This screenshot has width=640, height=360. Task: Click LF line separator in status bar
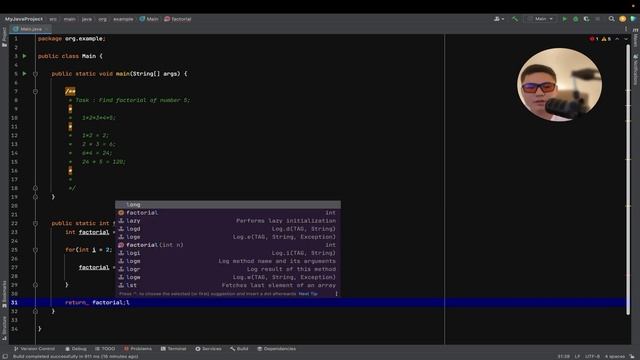pos(577,356)
